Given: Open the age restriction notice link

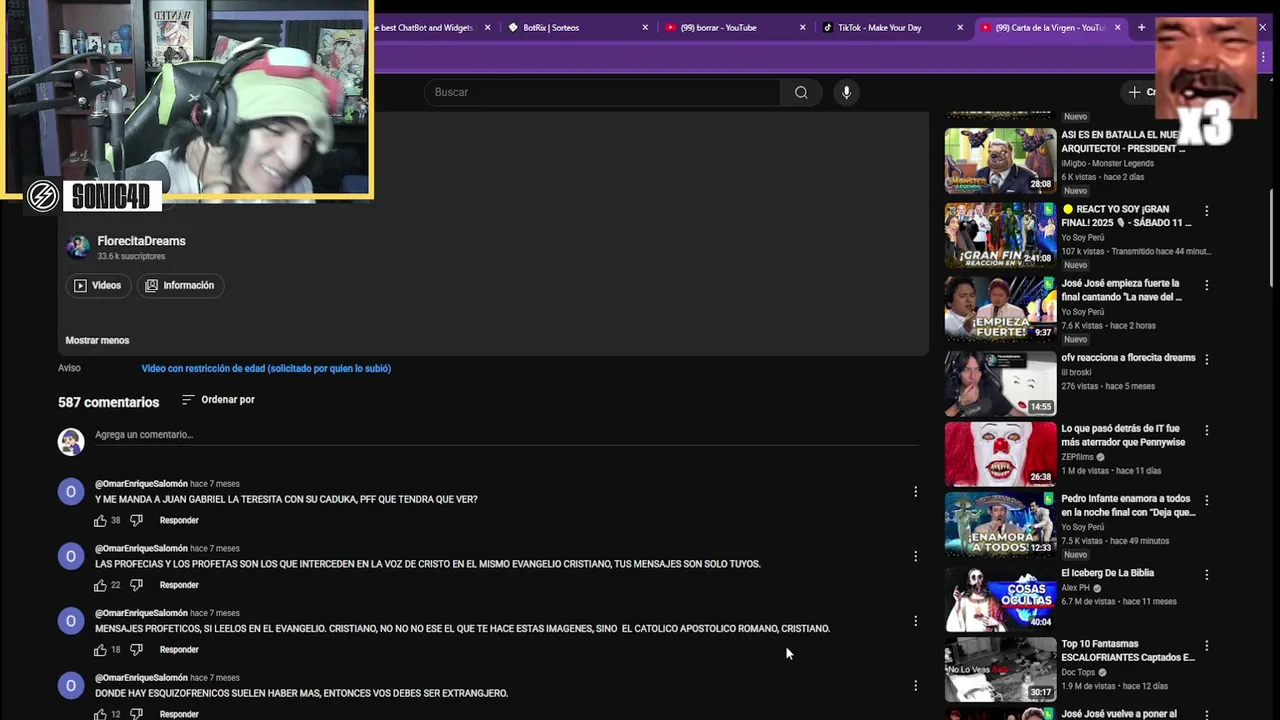Looking at the screenshot, I should coord(266,368).
